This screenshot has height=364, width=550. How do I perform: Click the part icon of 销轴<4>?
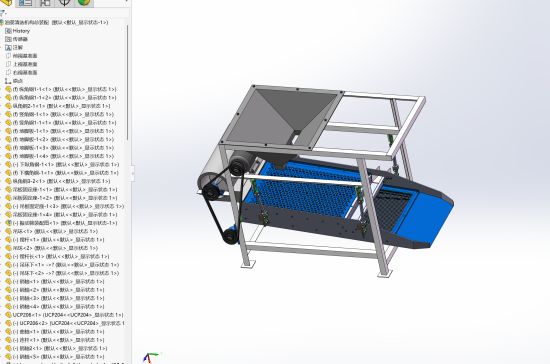point(8,306)
